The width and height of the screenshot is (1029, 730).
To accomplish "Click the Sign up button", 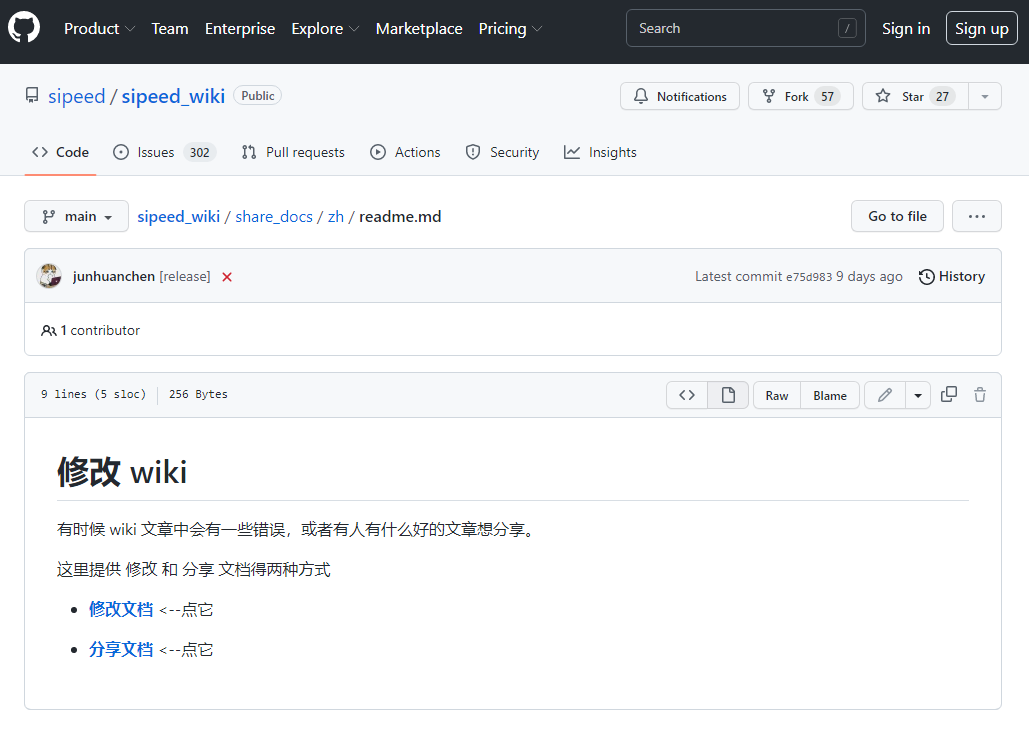I will tap(981, 28).
